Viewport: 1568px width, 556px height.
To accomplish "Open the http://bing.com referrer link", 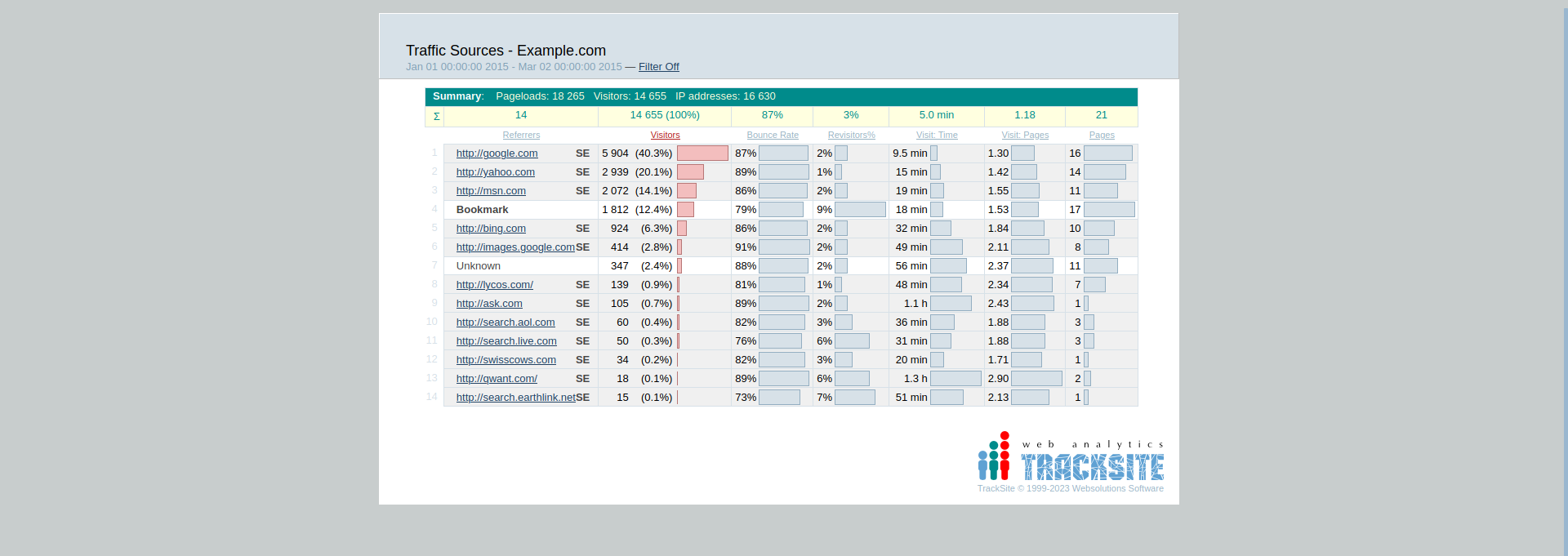I will (491, 229).
